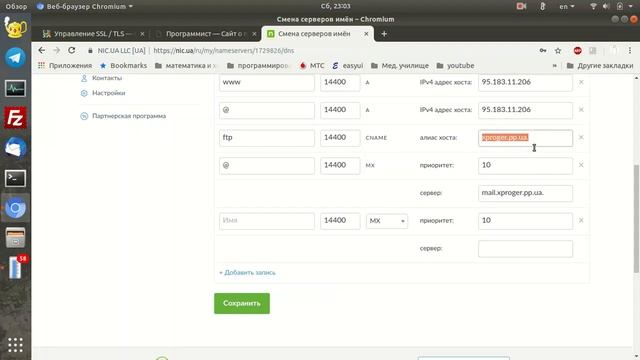The image size is (640, 360).
Task: Show hidden bookmarks overflow chevron
Action: pos(555,66)
